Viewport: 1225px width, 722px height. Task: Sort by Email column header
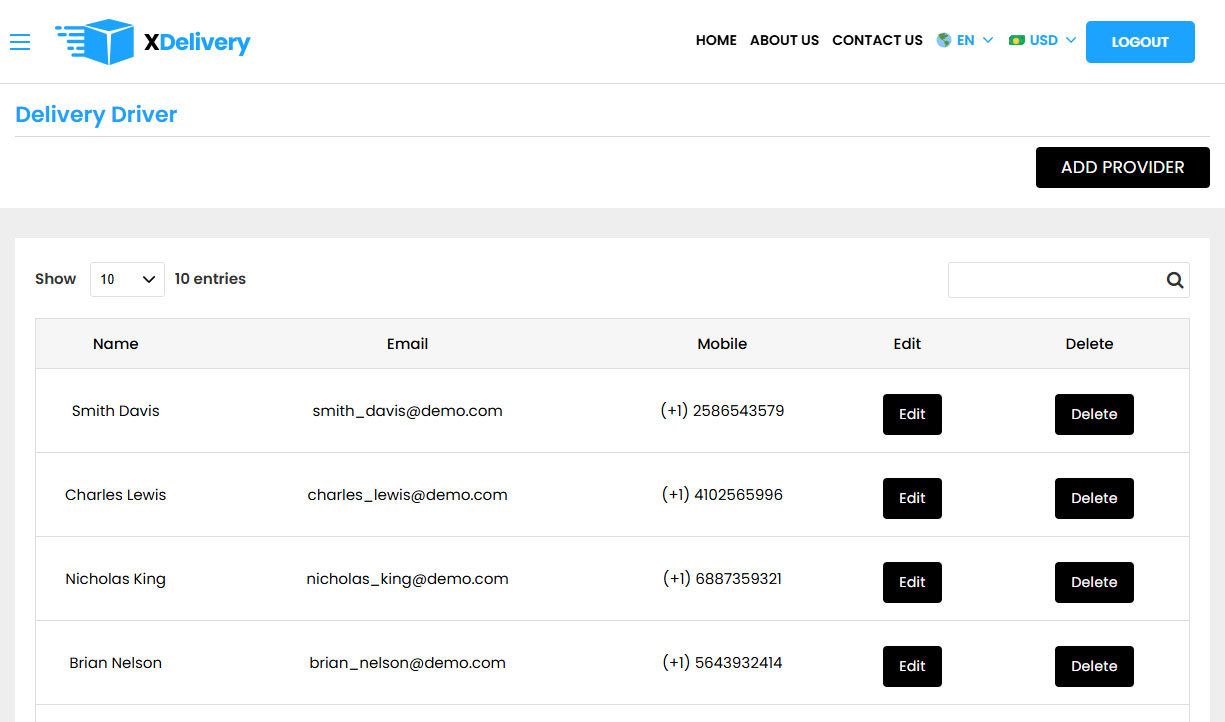[407, 343]
